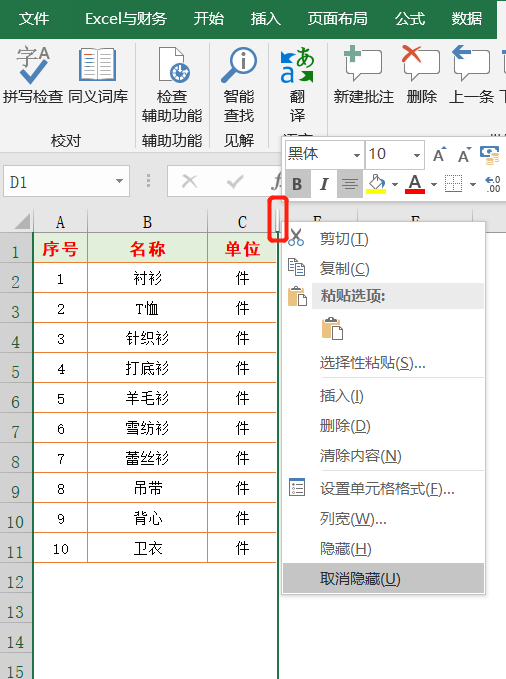This screenshot has width=506, height=679.
Task: Switch to 开始 ribbon tab
Action: click(208, 19)
